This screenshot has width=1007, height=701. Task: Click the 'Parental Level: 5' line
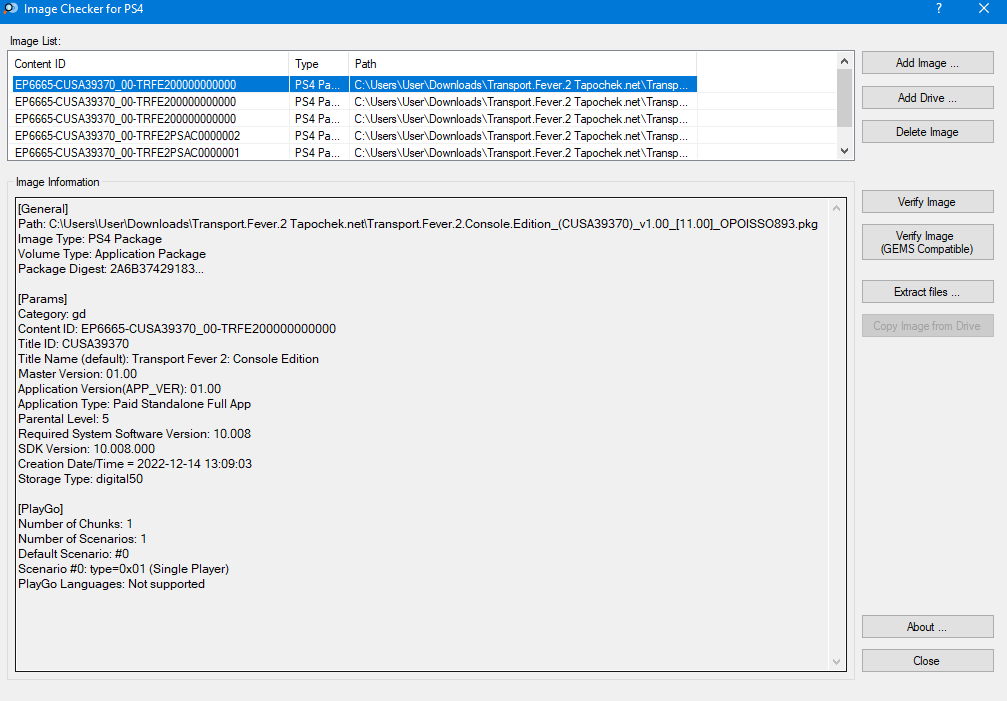tap(64, 419)
